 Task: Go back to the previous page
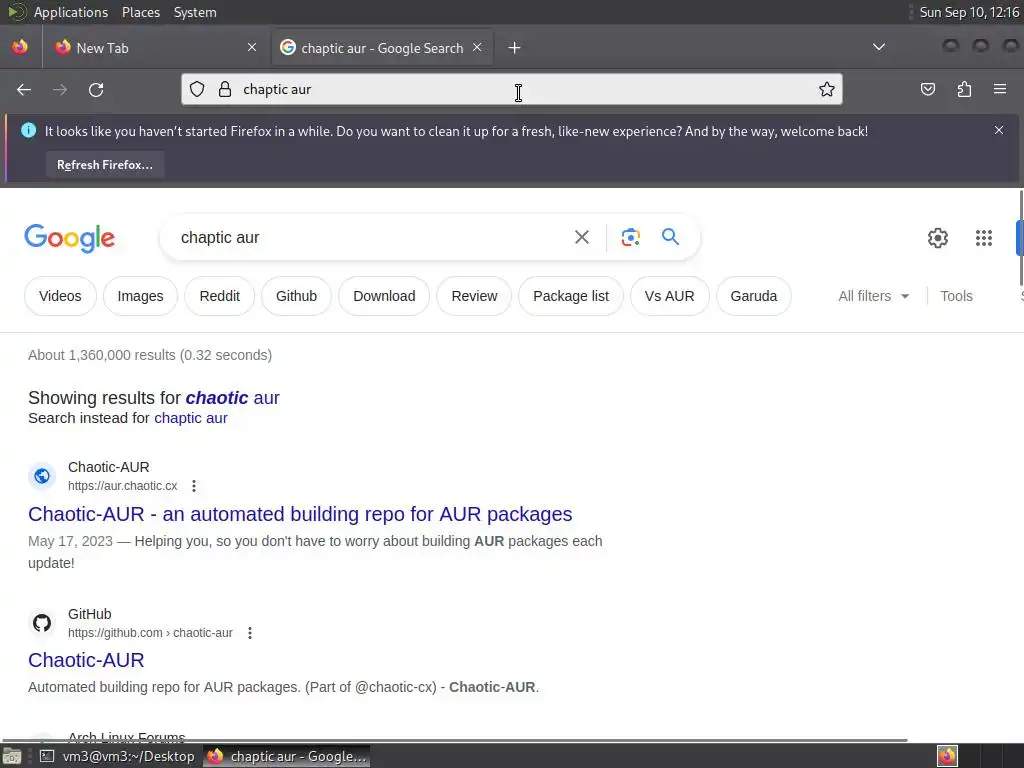pyautogui.click(x=24, y=89)
